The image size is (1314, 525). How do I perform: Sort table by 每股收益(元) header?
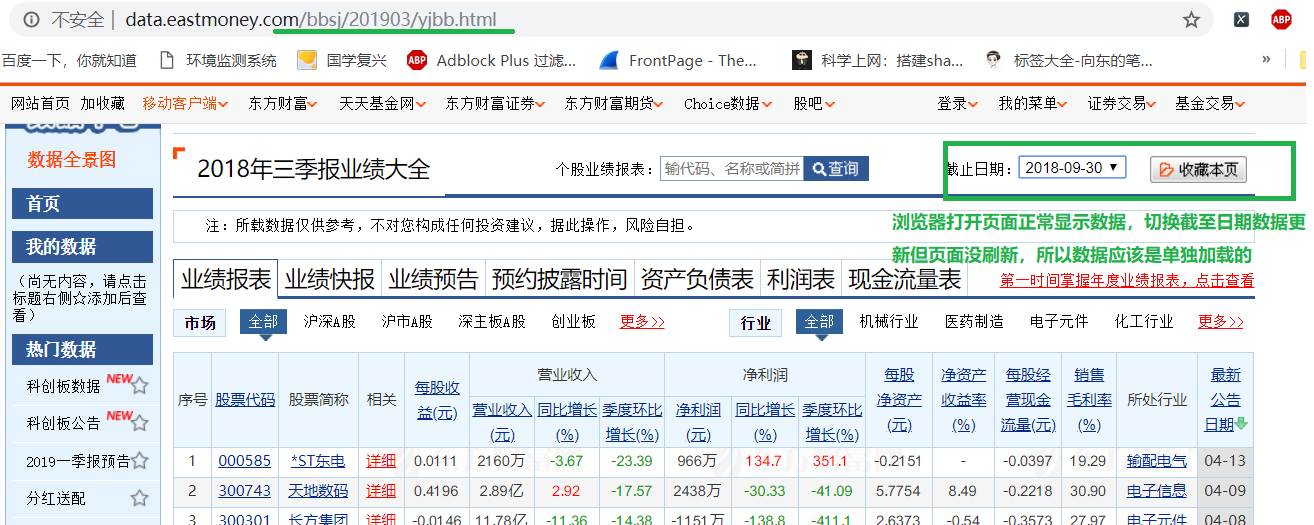[x=437, y=399]
